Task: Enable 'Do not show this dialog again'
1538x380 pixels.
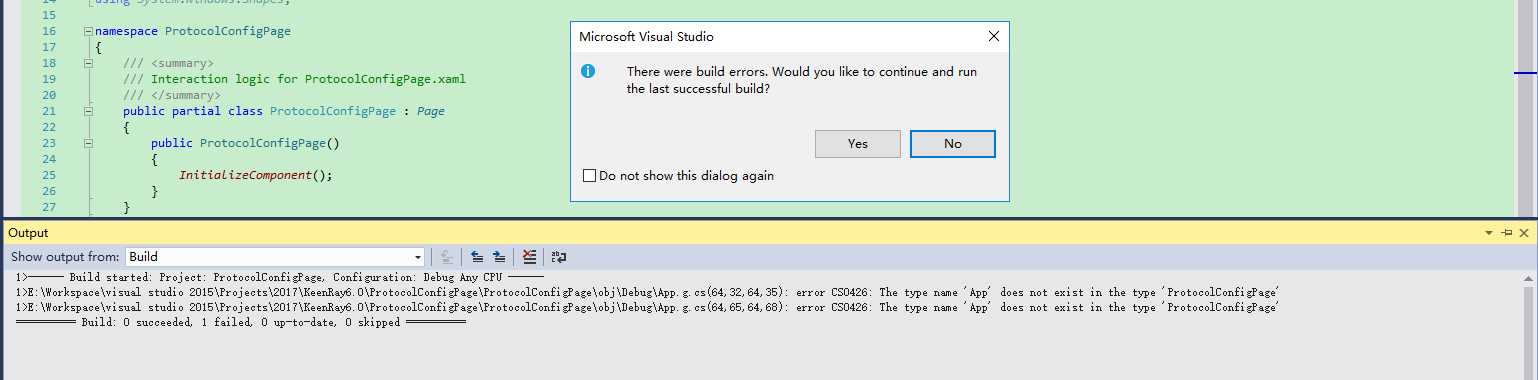Action: click(x=589, y=176)
